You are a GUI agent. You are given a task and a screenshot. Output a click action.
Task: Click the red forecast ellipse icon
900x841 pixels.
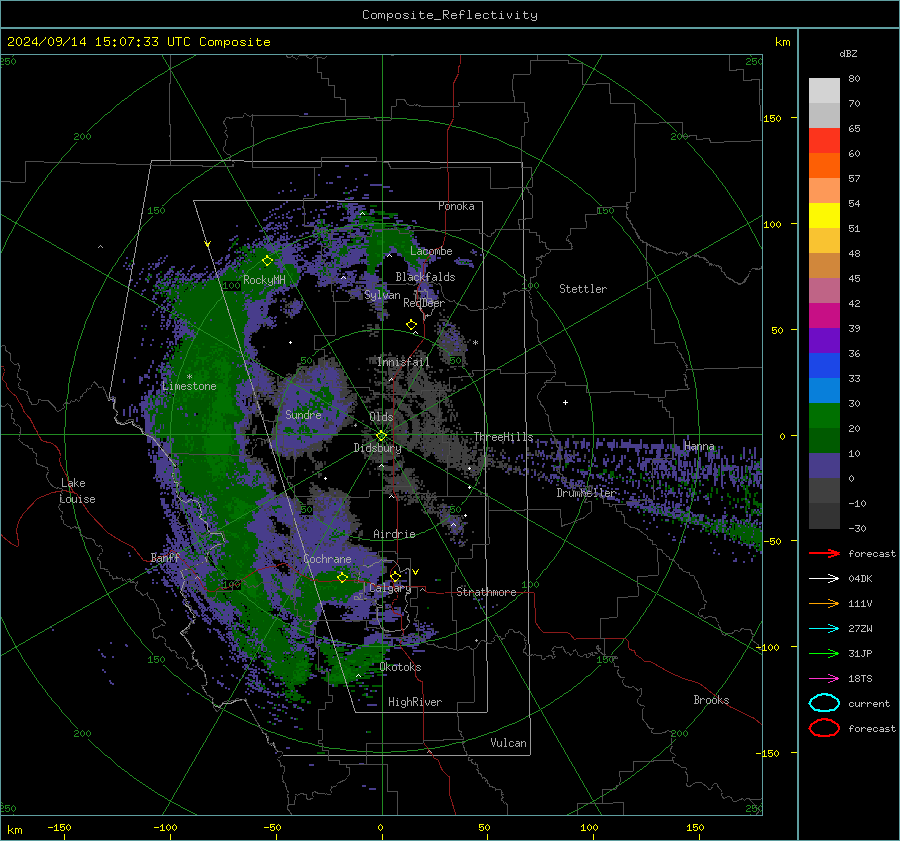pyautogui.click(x=824, y=728)
